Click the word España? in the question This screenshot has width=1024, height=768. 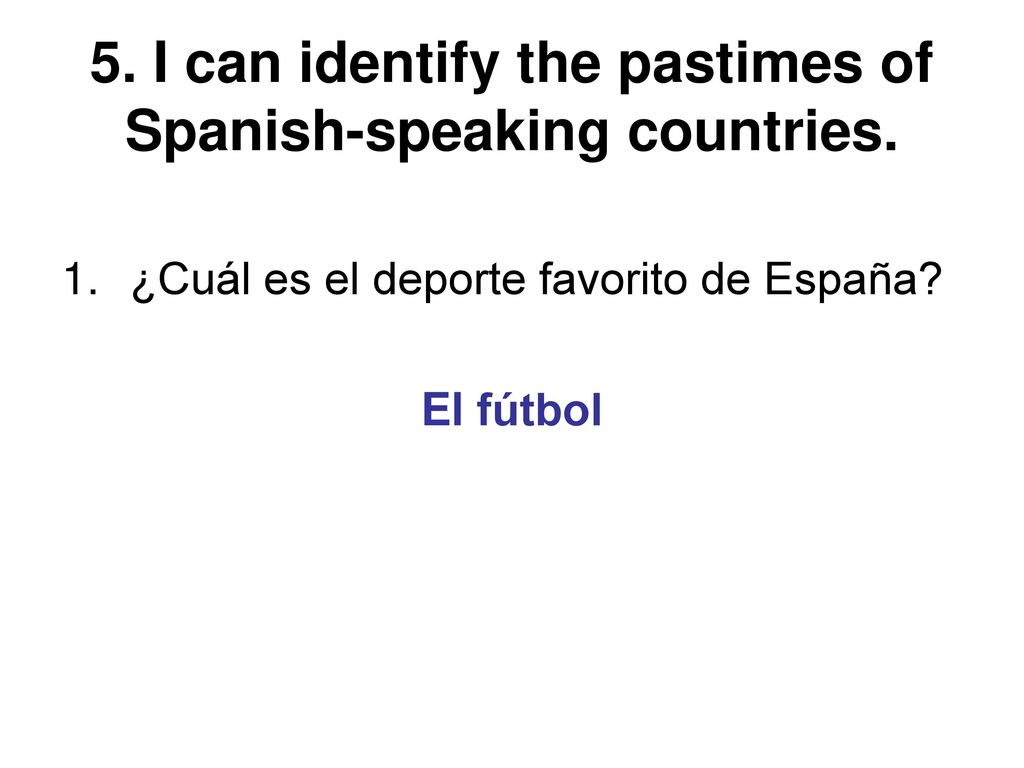click(x=853, y=280)
